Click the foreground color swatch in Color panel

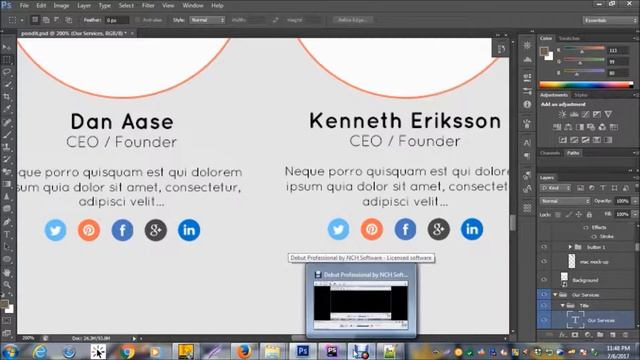pos(544,51)
